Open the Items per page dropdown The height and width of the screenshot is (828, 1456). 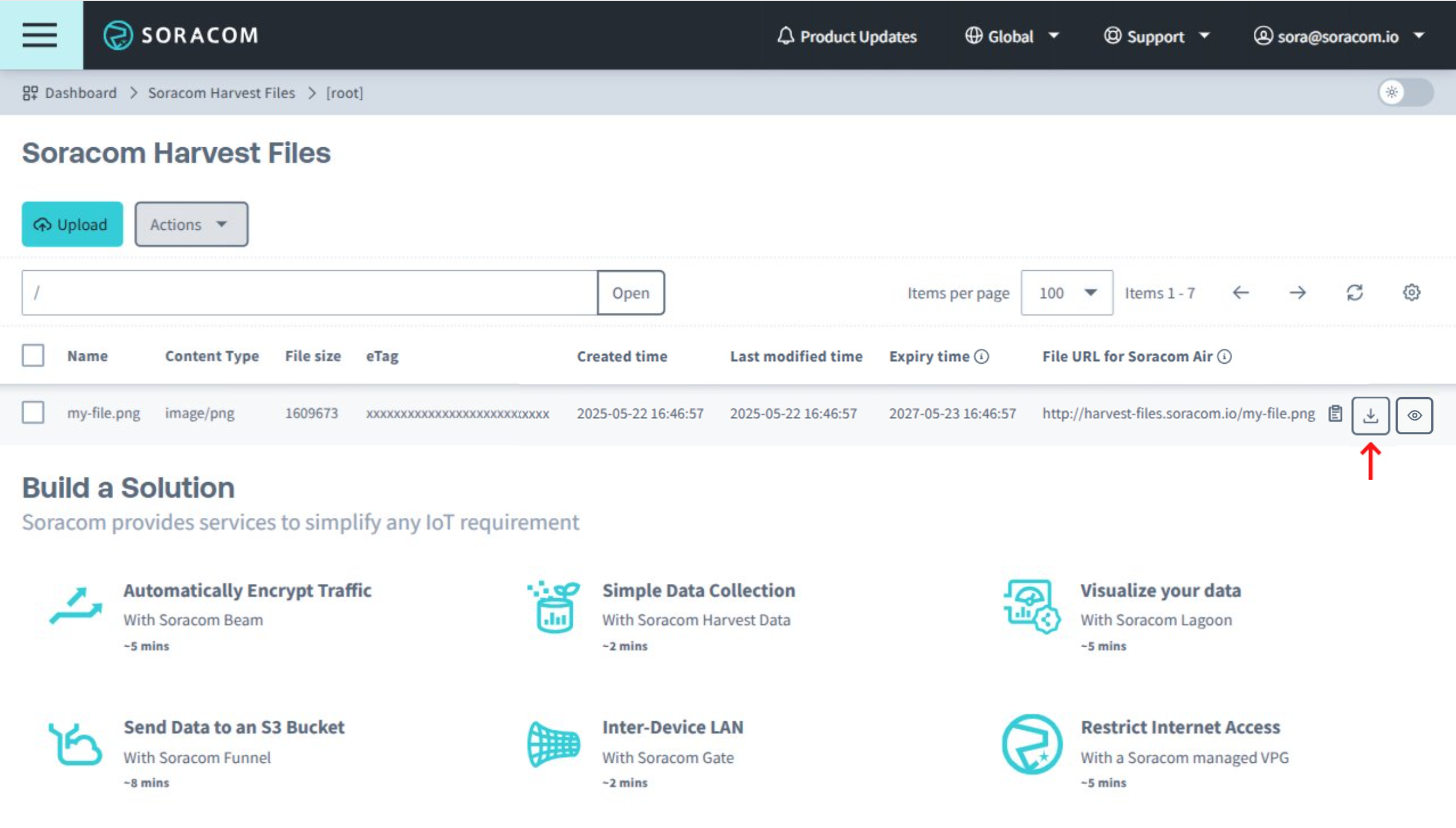click(x=1066, y=293)
